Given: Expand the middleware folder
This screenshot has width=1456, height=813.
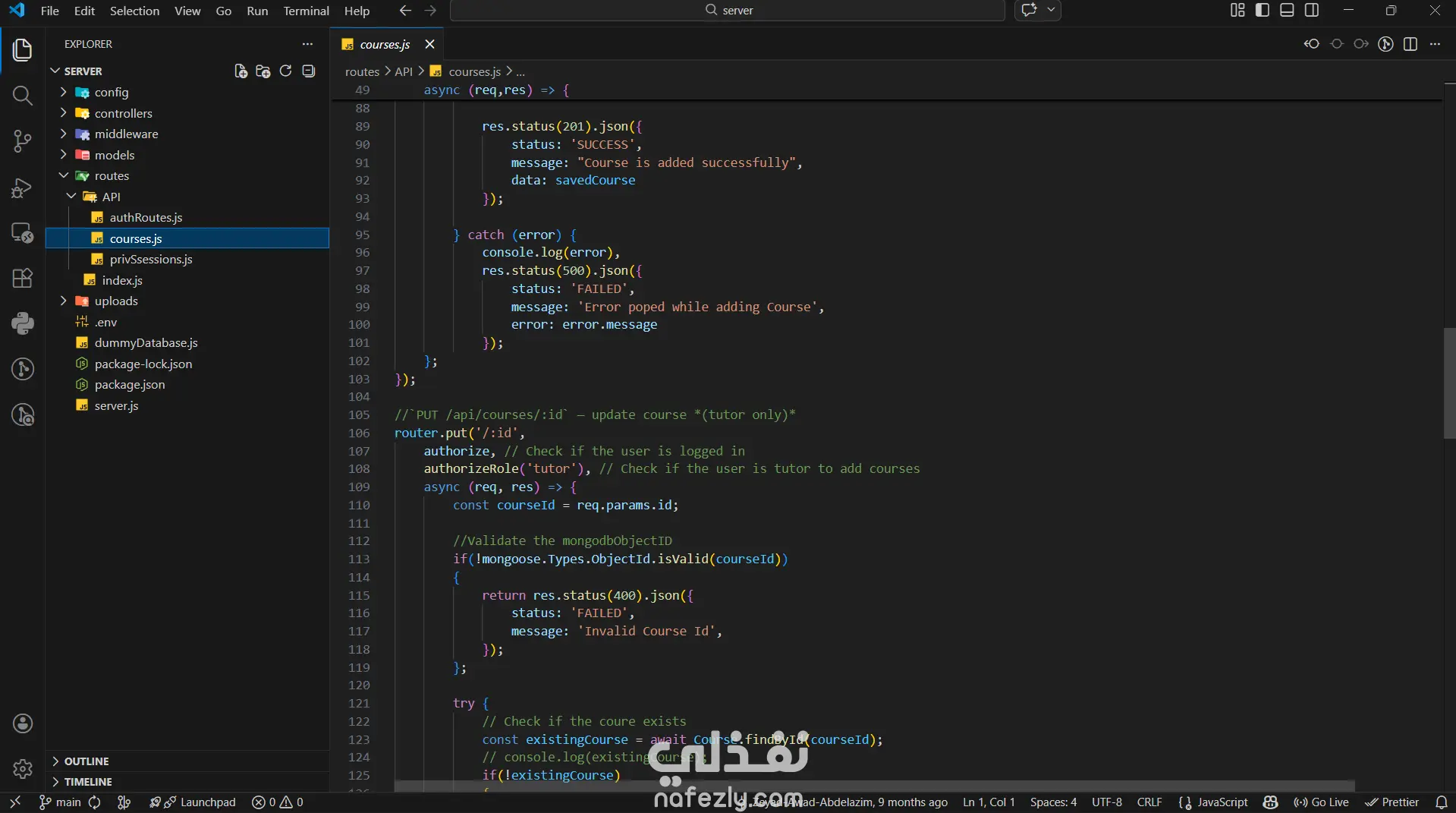Looking at the screenshot, I should click(64, 134).
